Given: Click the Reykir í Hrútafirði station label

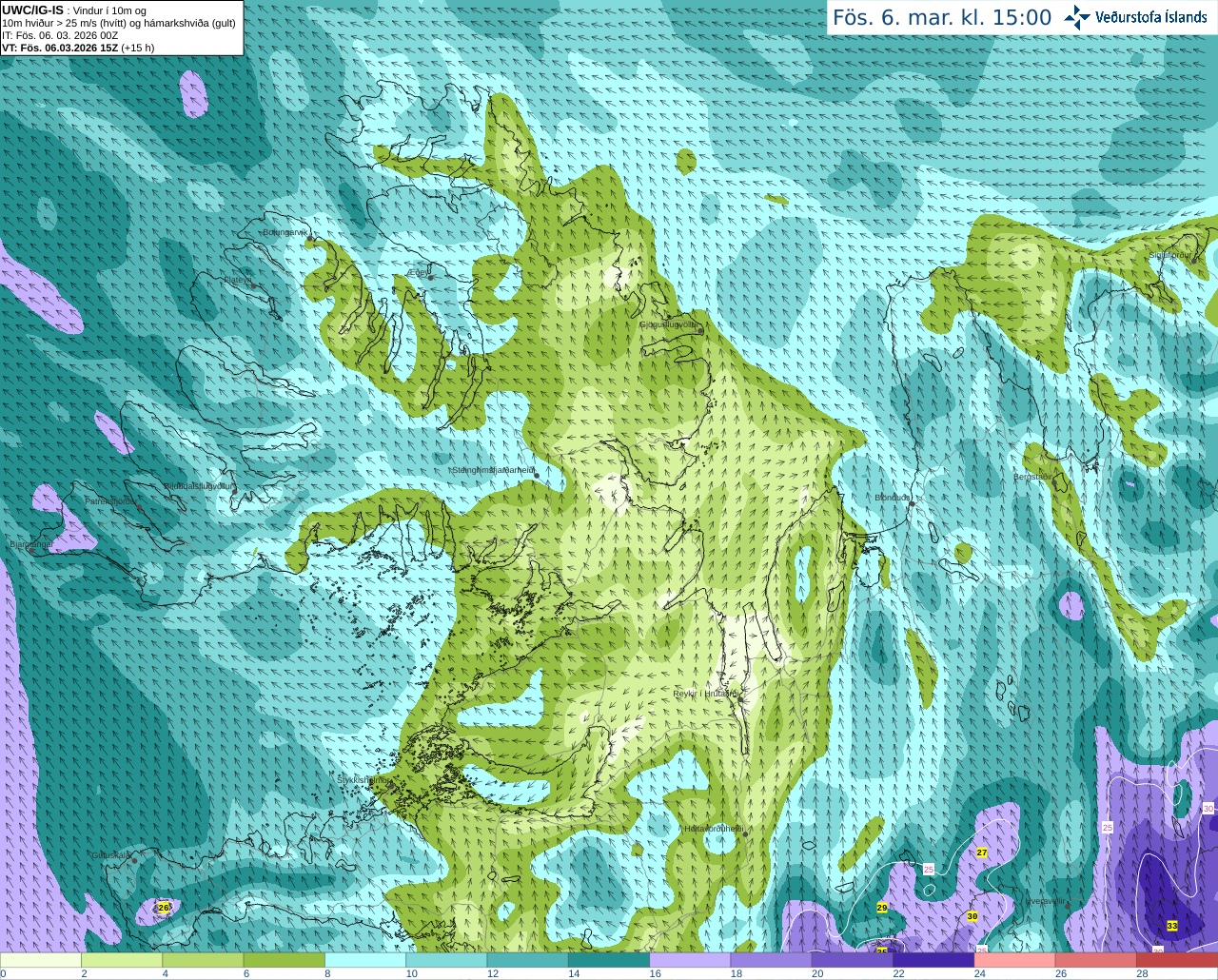Looking at the screenshot, I should (705, 694).
